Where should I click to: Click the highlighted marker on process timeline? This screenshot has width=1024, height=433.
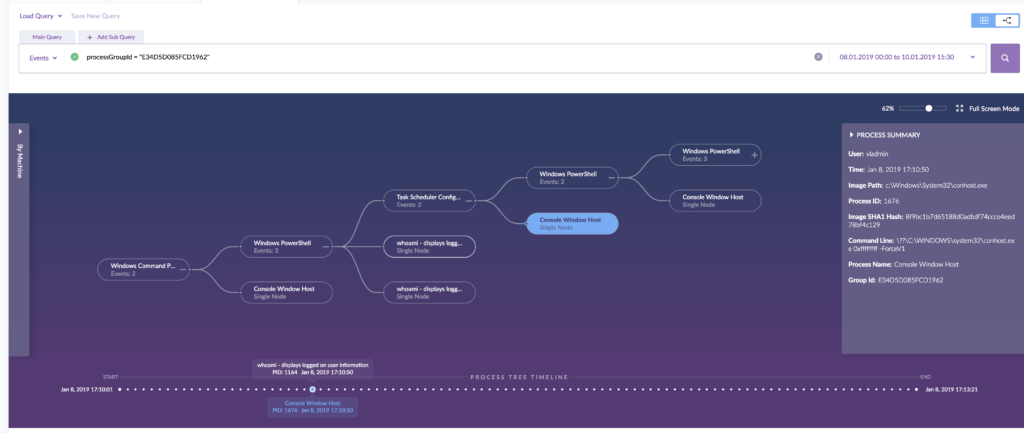coord(312,389)
